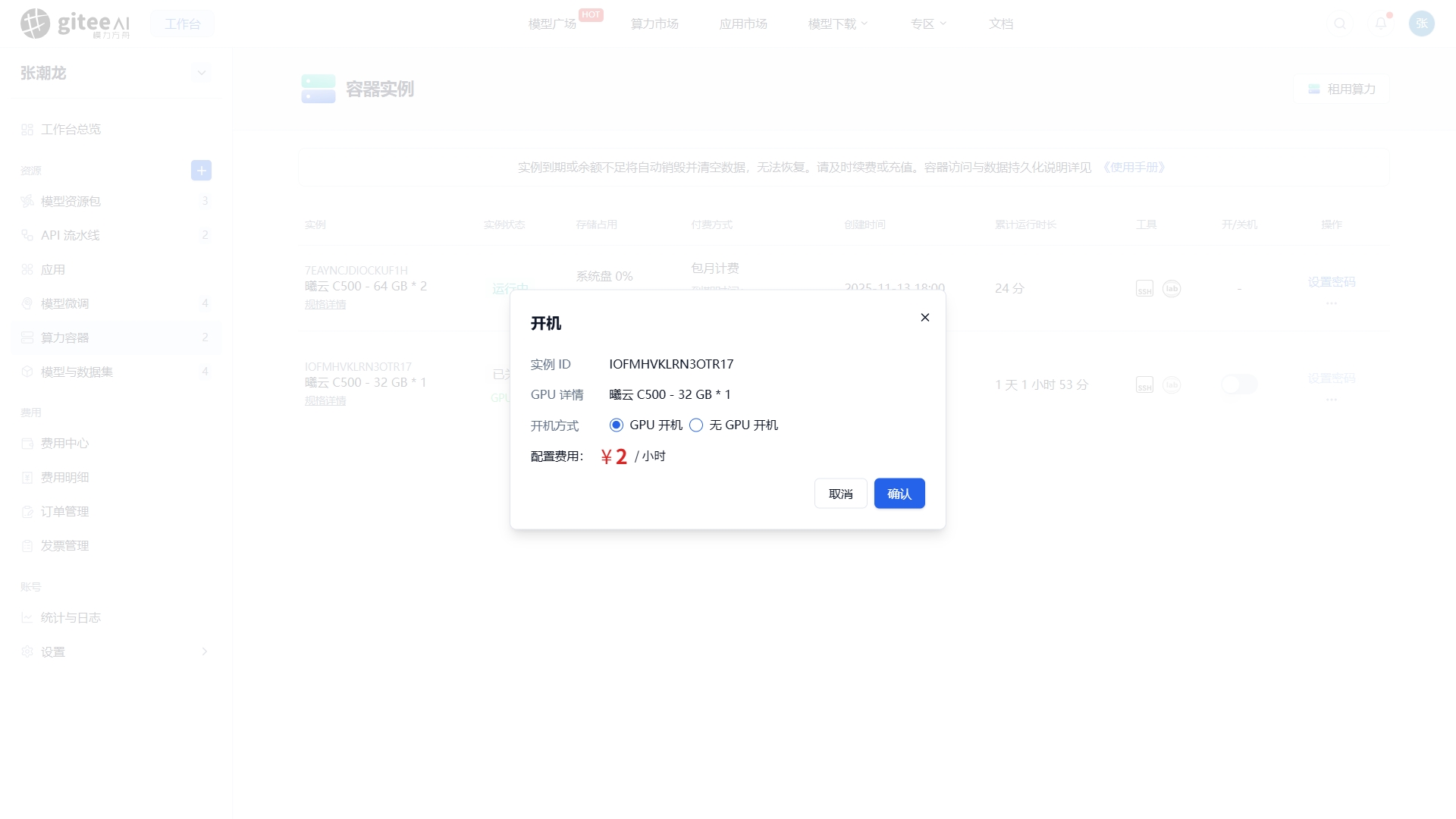The height and width of the screenshot is (819, 1456).
Task: Open the notifications bell icon
Action: click(x=1381, y=24)
